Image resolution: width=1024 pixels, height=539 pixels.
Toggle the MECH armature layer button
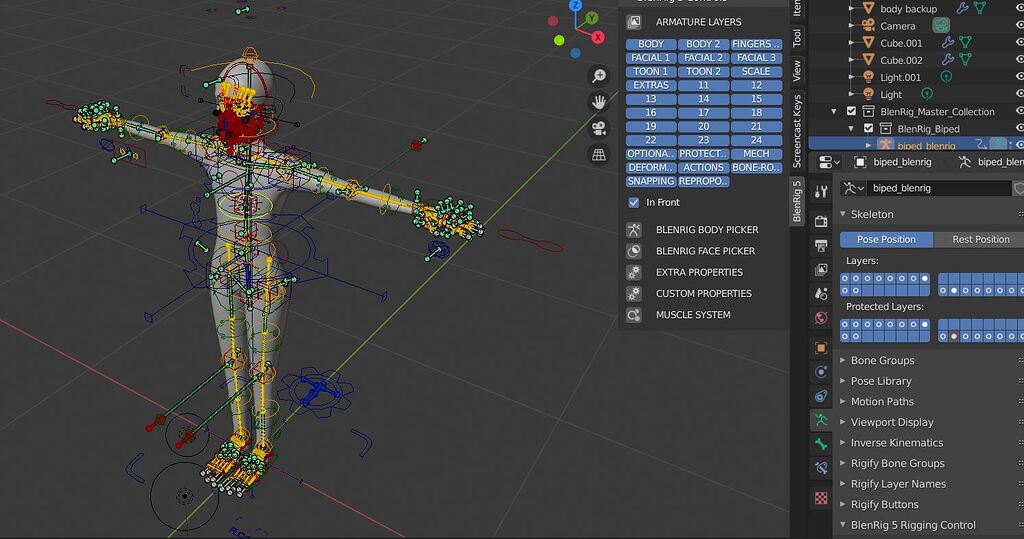coord(756,154)
